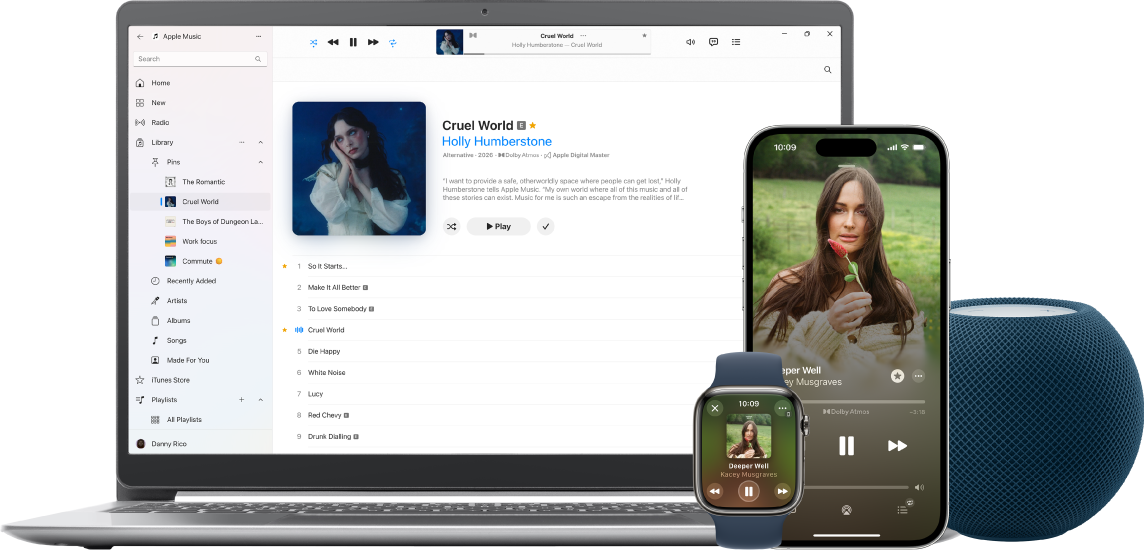Collapse the Library section chevron

(x=260, y=142)
